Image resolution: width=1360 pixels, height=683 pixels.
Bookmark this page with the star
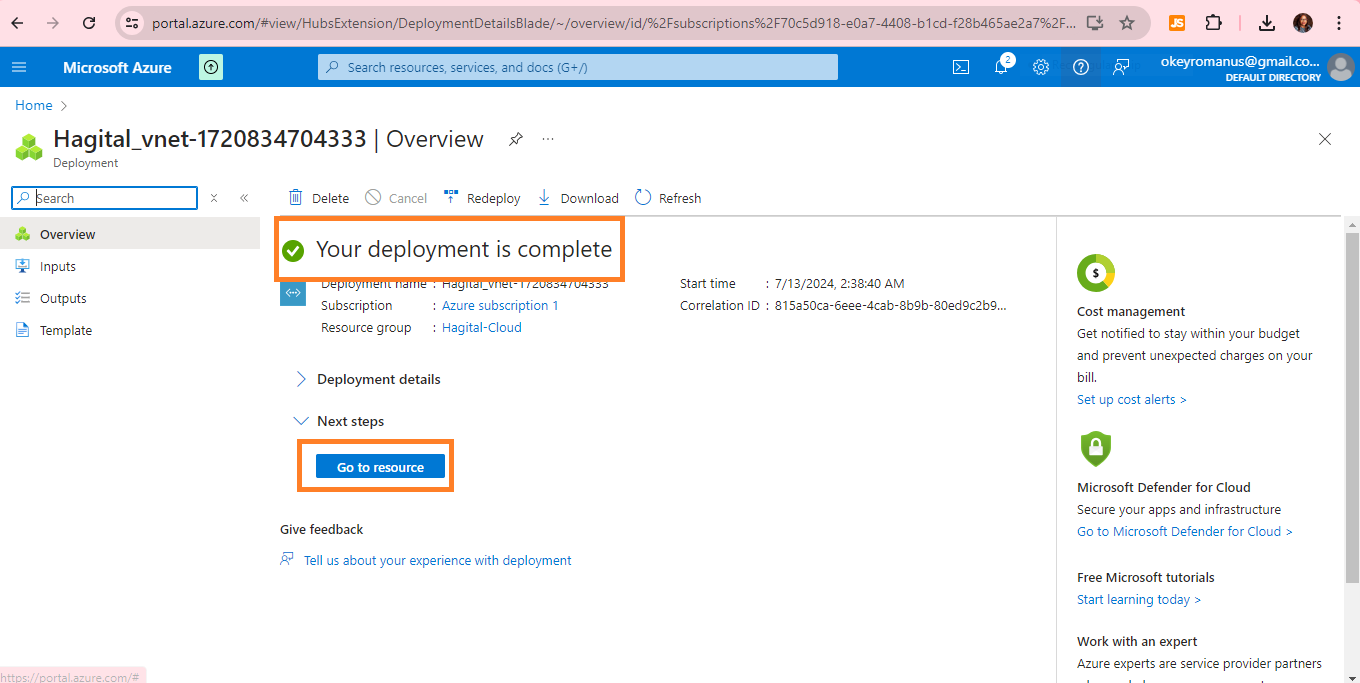click(1127, 22)
